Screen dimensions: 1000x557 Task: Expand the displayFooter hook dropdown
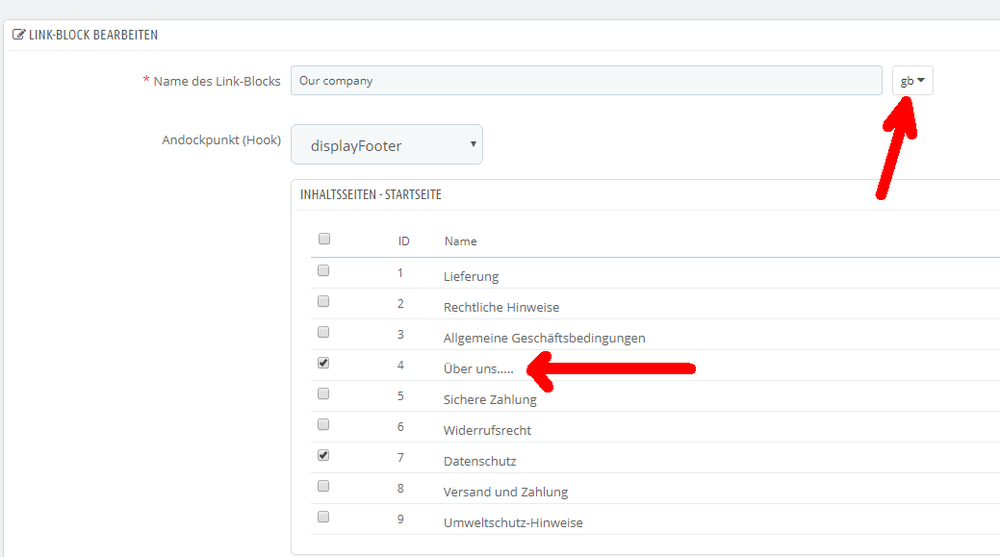(x=386, y=145)
